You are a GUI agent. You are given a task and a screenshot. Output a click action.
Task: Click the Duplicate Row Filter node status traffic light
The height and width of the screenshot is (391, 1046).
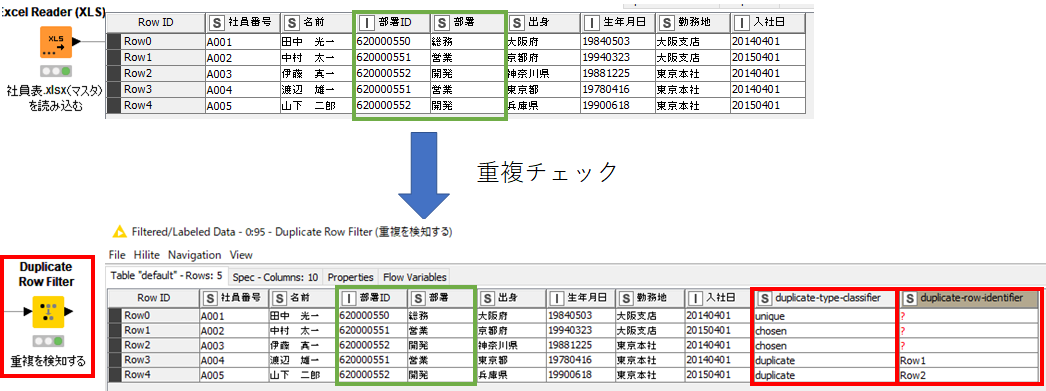coord(49,340)
